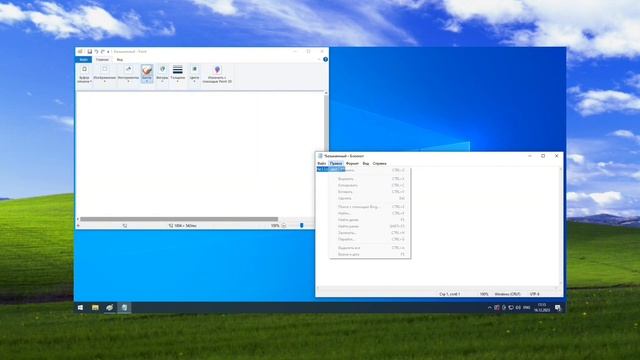This screenshot has width=640, height=360.
Task: Click the Notepad icon on the taskbar
Action: click(x=124, y=308)
